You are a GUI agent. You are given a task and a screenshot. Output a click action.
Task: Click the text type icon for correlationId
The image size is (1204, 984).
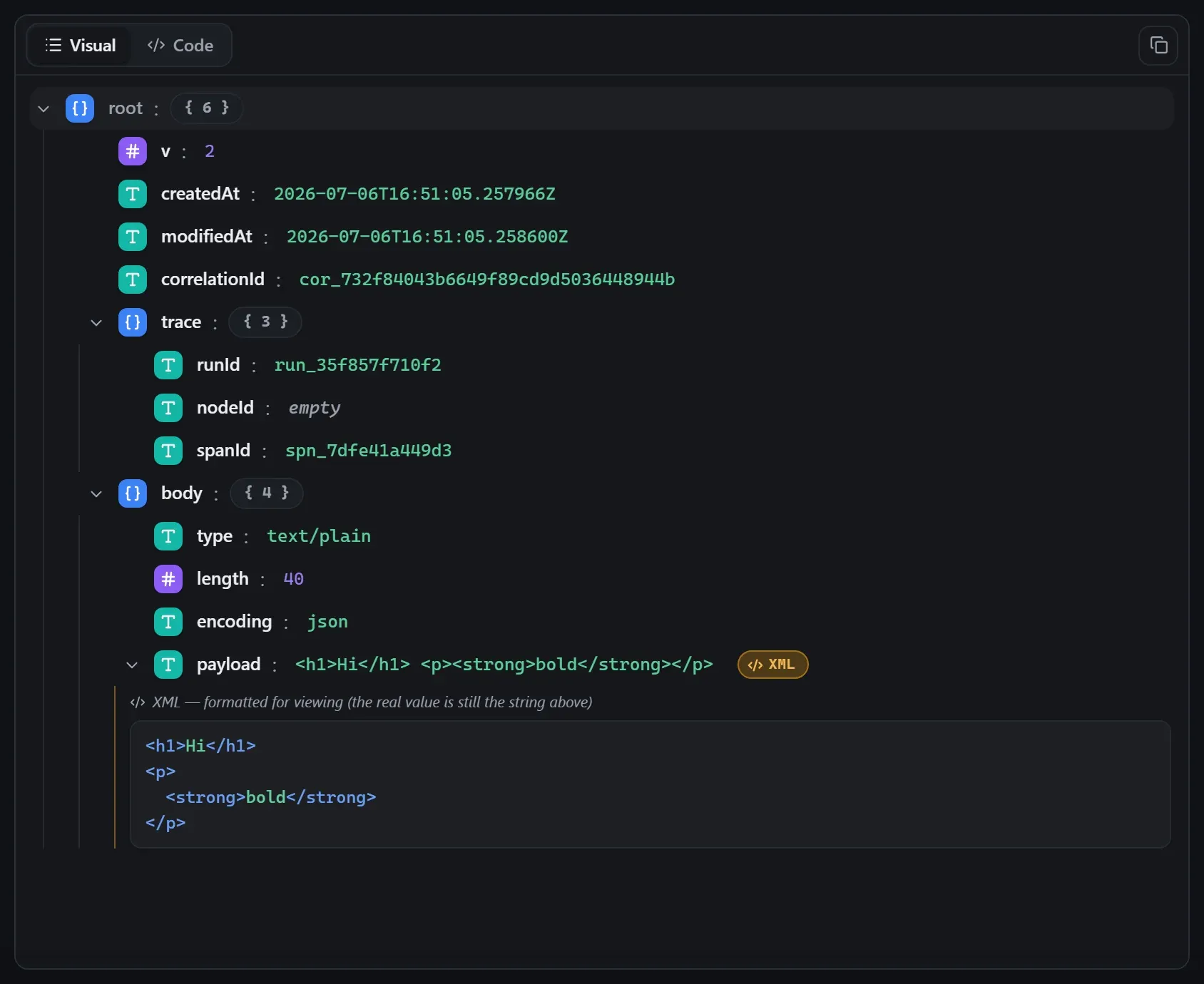[x=133, y=280]
